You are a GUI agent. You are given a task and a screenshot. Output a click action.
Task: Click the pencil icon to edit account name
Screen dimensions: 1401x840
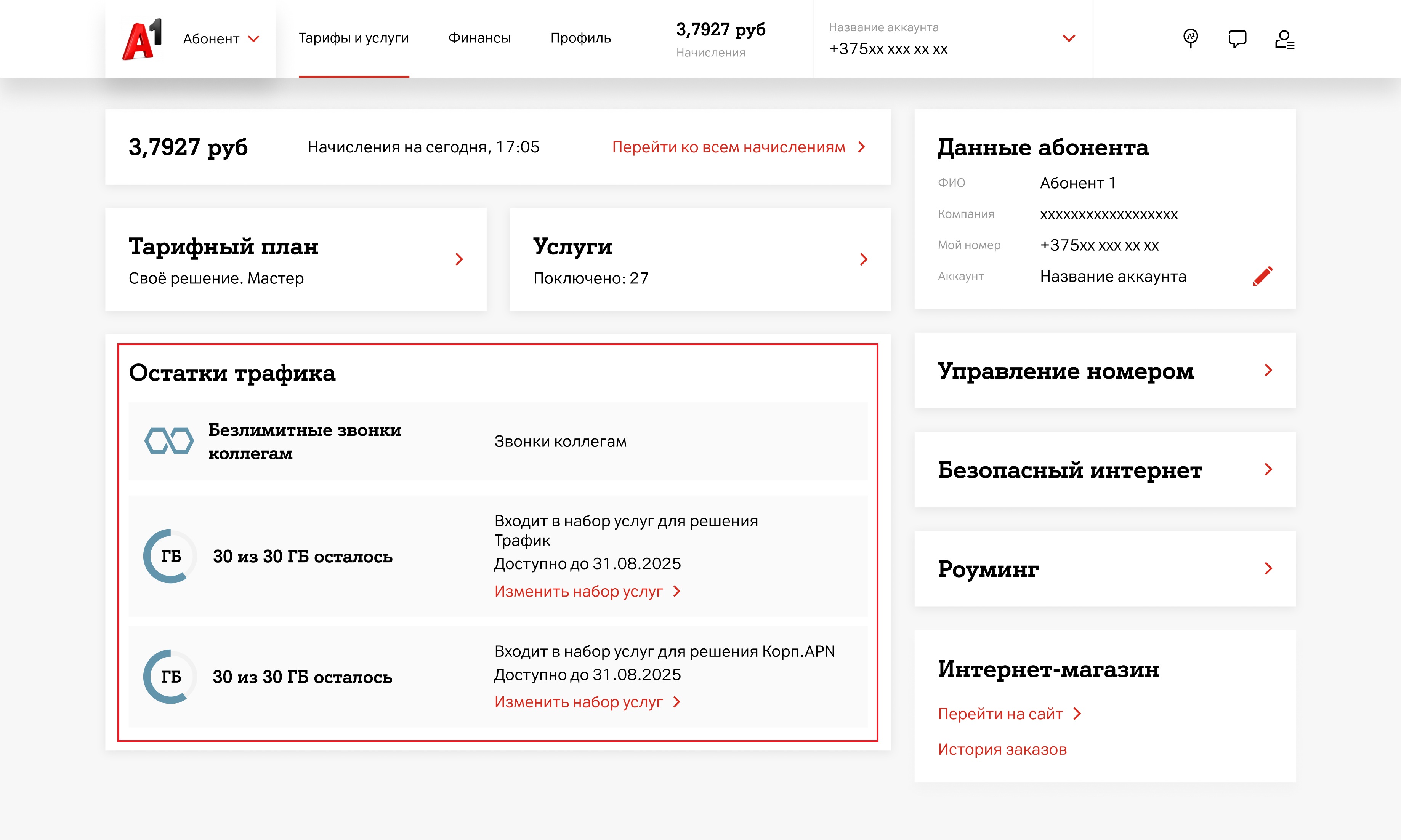pyautogui.click(x=1262, y=276)
